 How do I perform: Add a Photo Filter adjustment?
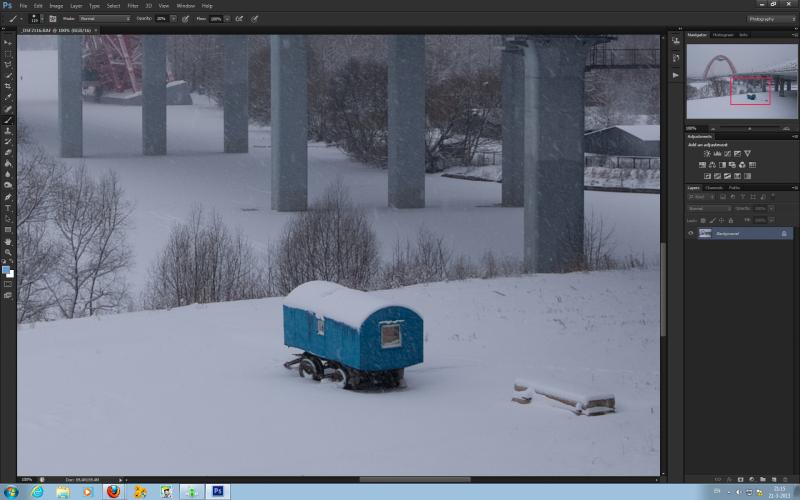(732, 165)
